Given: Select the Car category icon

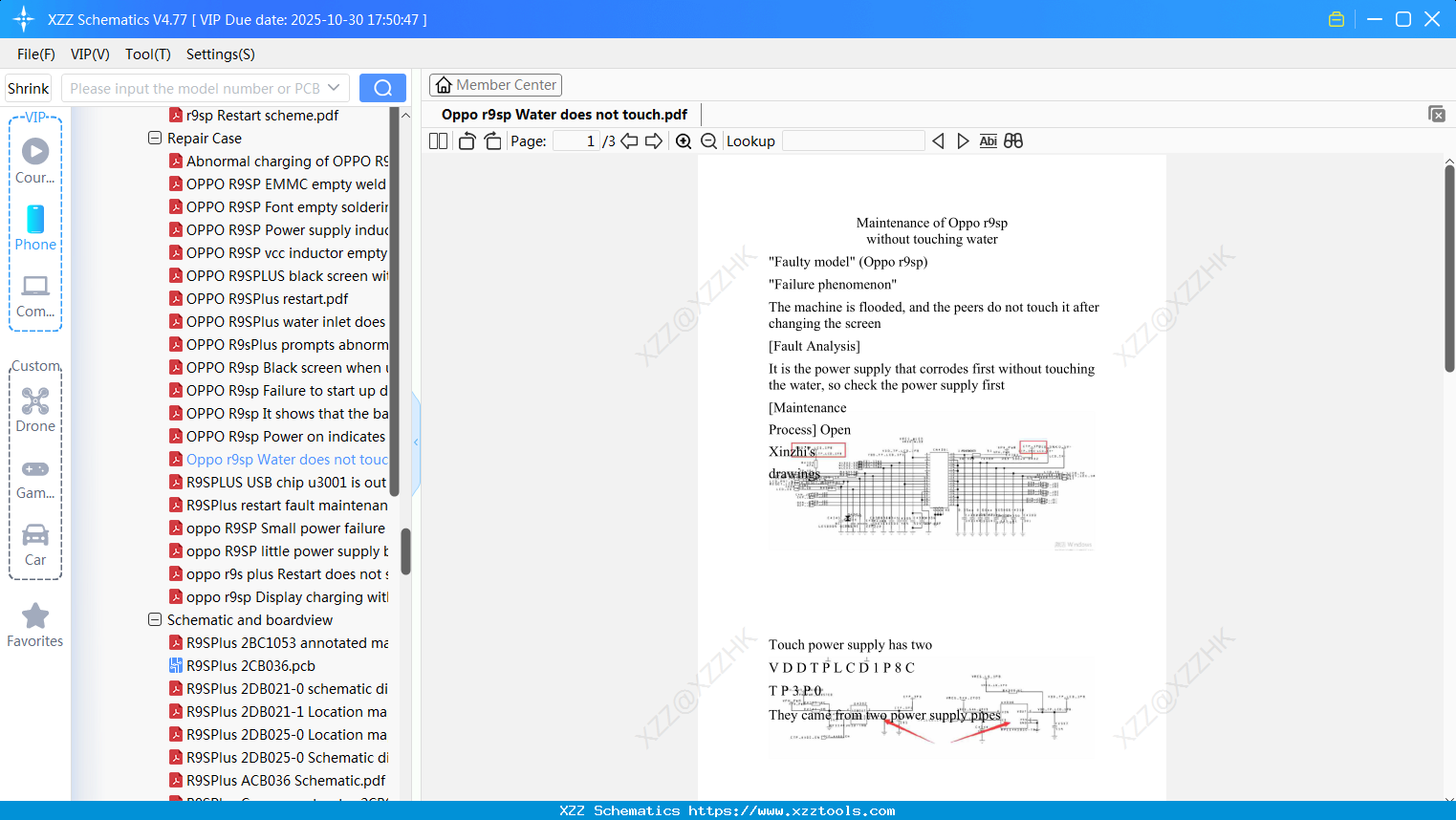Looking at the screenshot, I should tap(35, 543).
